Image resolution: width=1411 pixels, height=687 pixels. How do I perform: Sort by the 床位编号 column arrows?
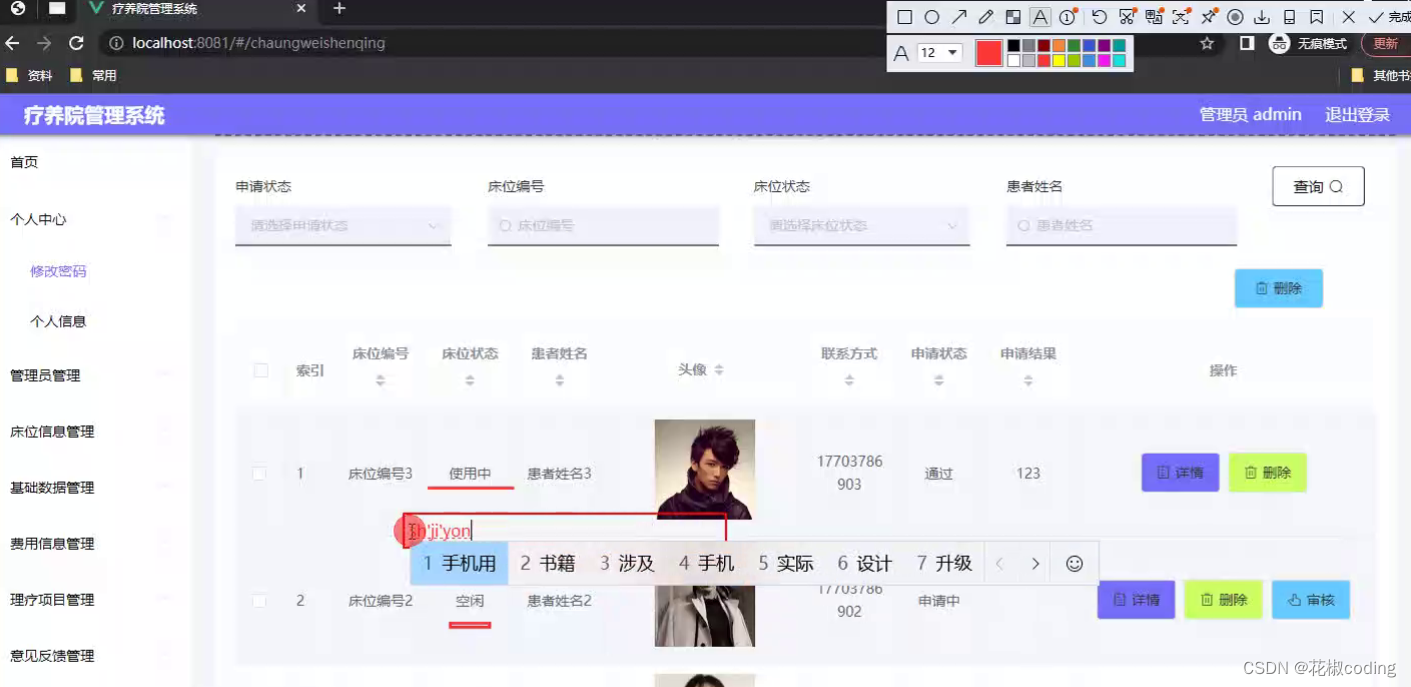click(380, 380)
